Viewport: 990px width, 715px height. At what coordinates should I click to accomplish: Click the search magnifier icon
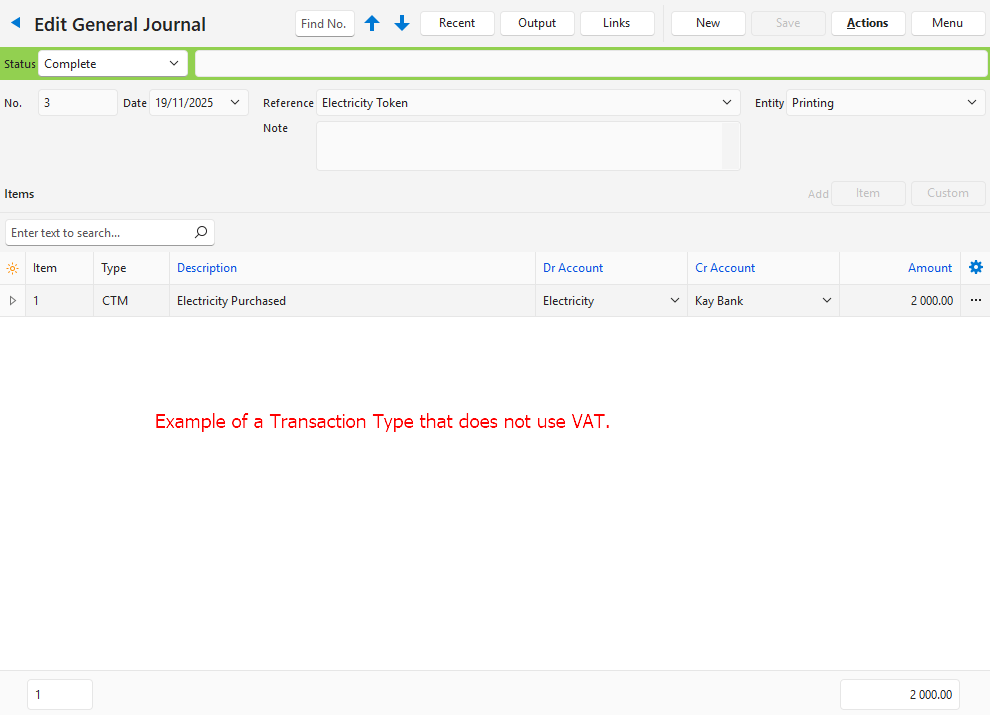pos(201,232)
